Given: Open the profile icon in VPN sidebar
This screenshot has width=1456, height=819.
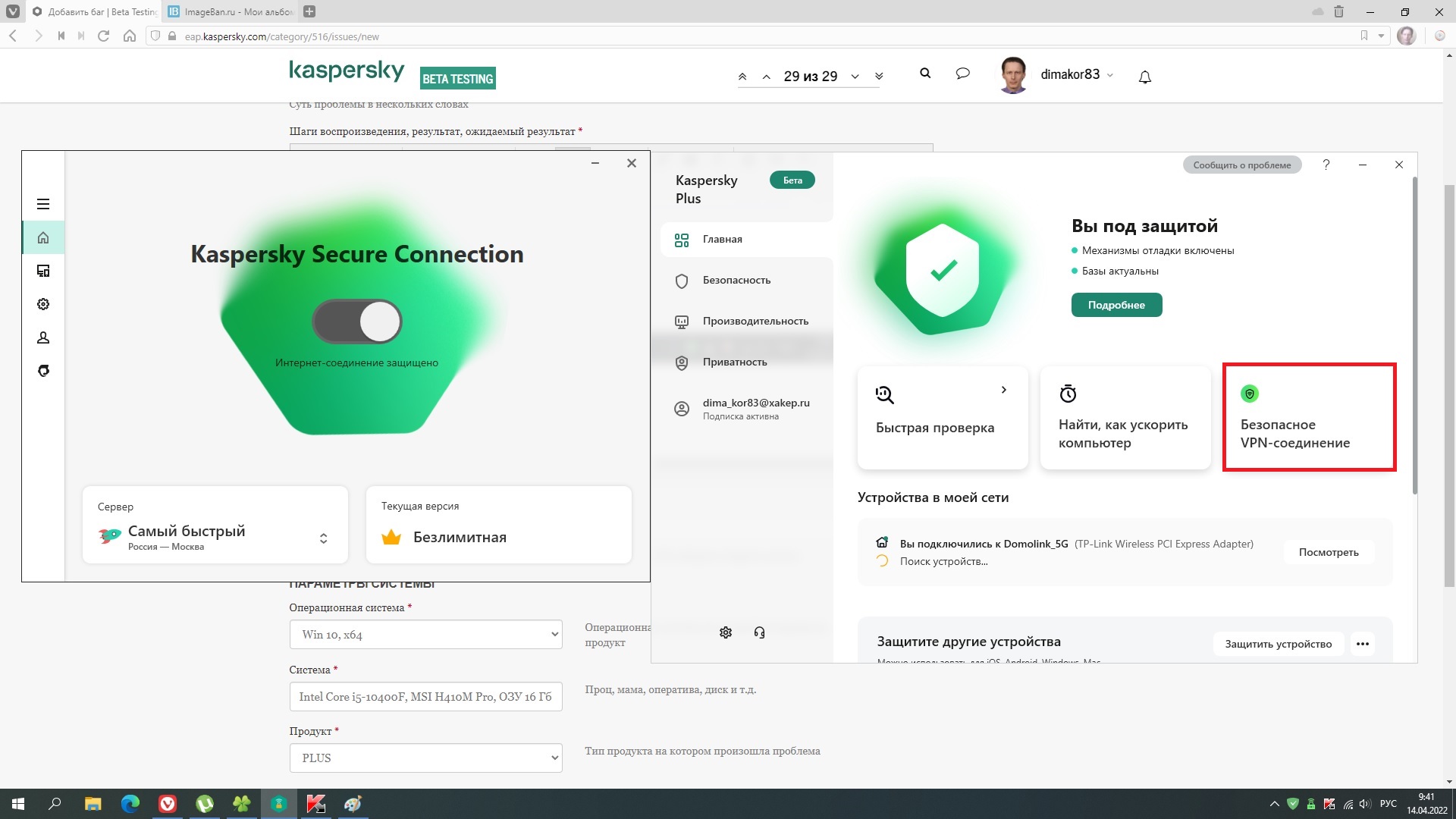Looking at the screenshot, I should tap(43, 337).
